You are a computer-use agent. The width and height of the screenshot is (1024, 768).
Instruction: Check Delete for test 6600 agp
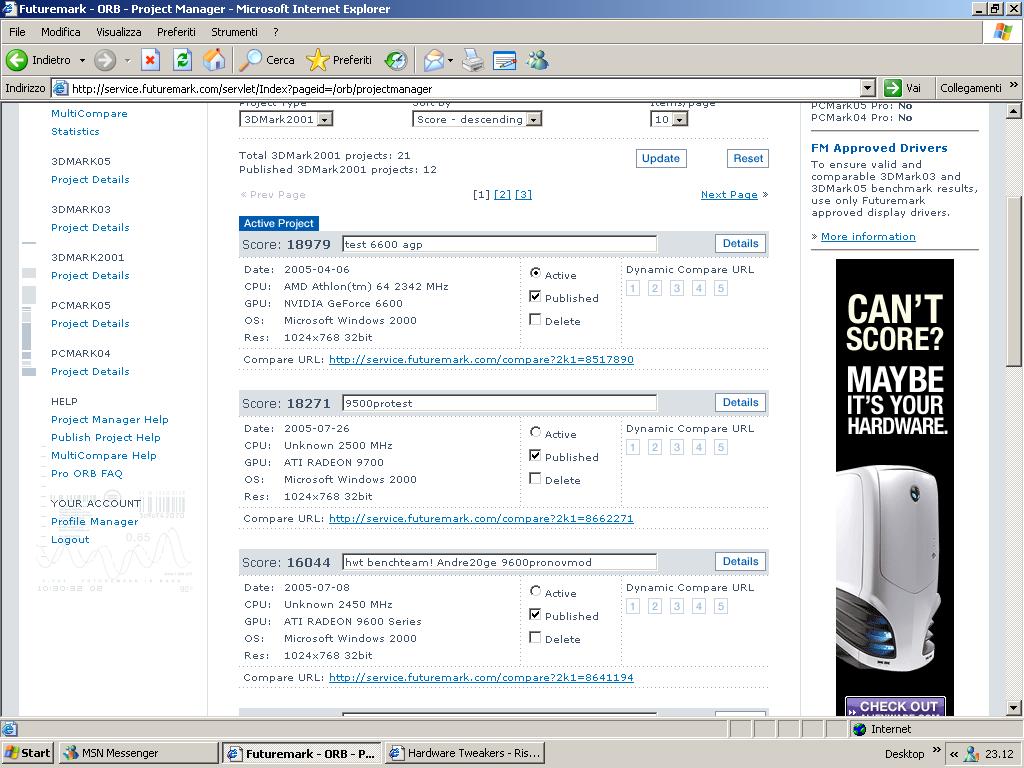tap(535, 319)
